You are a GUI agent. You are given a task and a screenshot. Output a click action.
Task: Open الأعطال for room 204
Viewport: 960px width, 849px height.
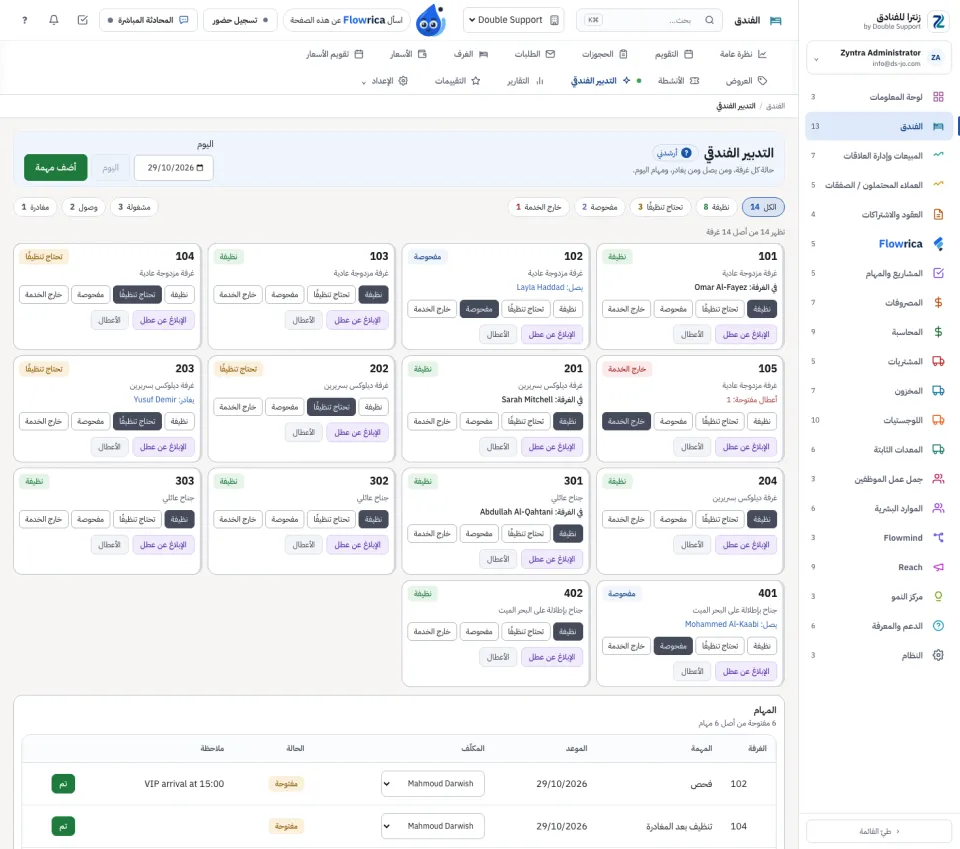click(x=692, y=545)
